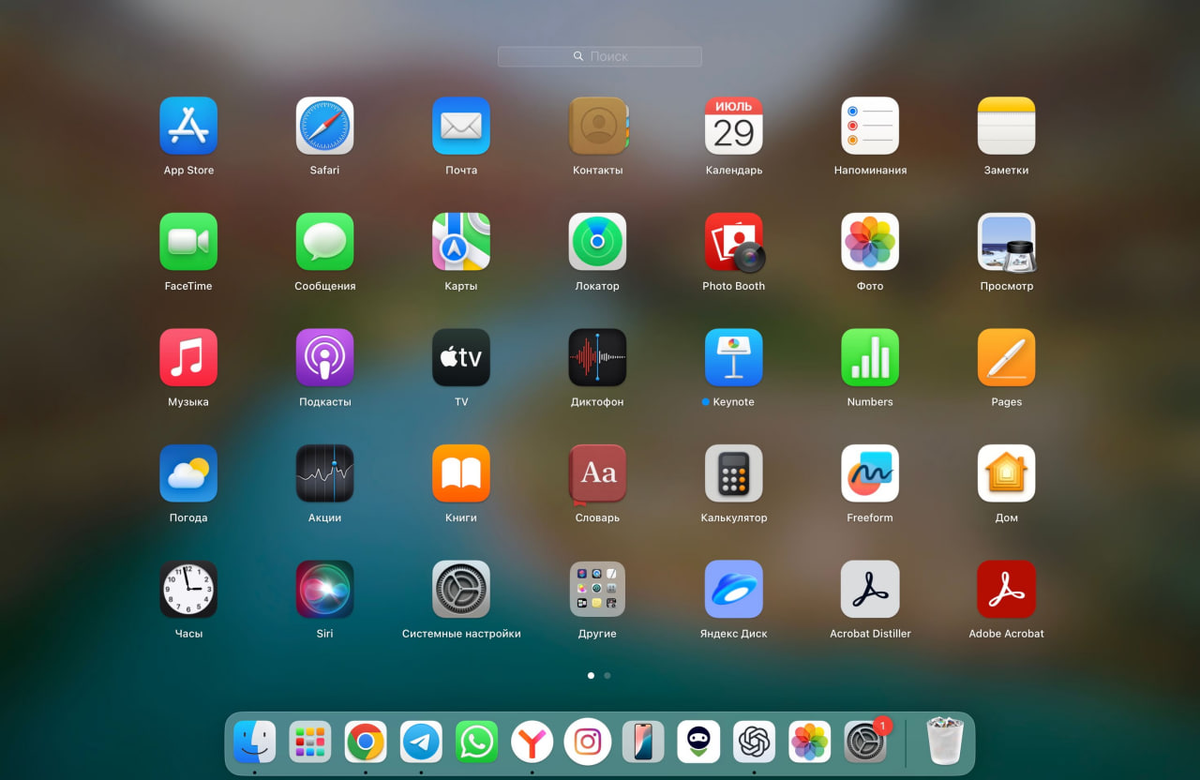1200x780 pixels.
Task: Launch FaceTime
Action: (x=188, y=242)
